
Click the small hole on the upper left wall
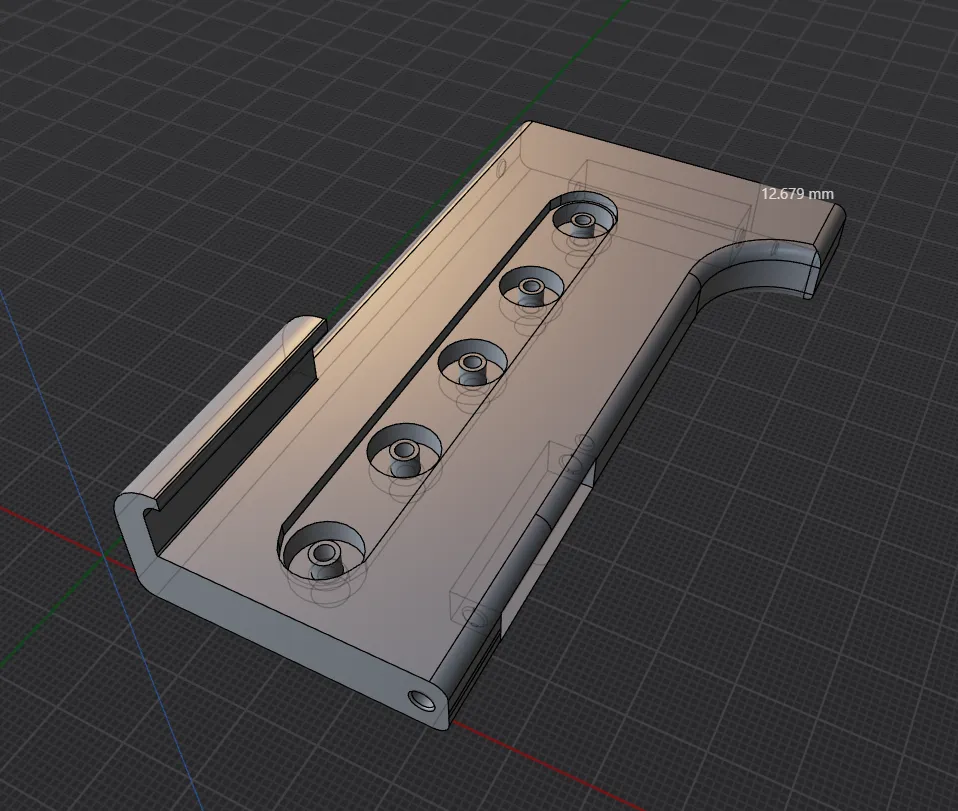click(x=501, y=167)
